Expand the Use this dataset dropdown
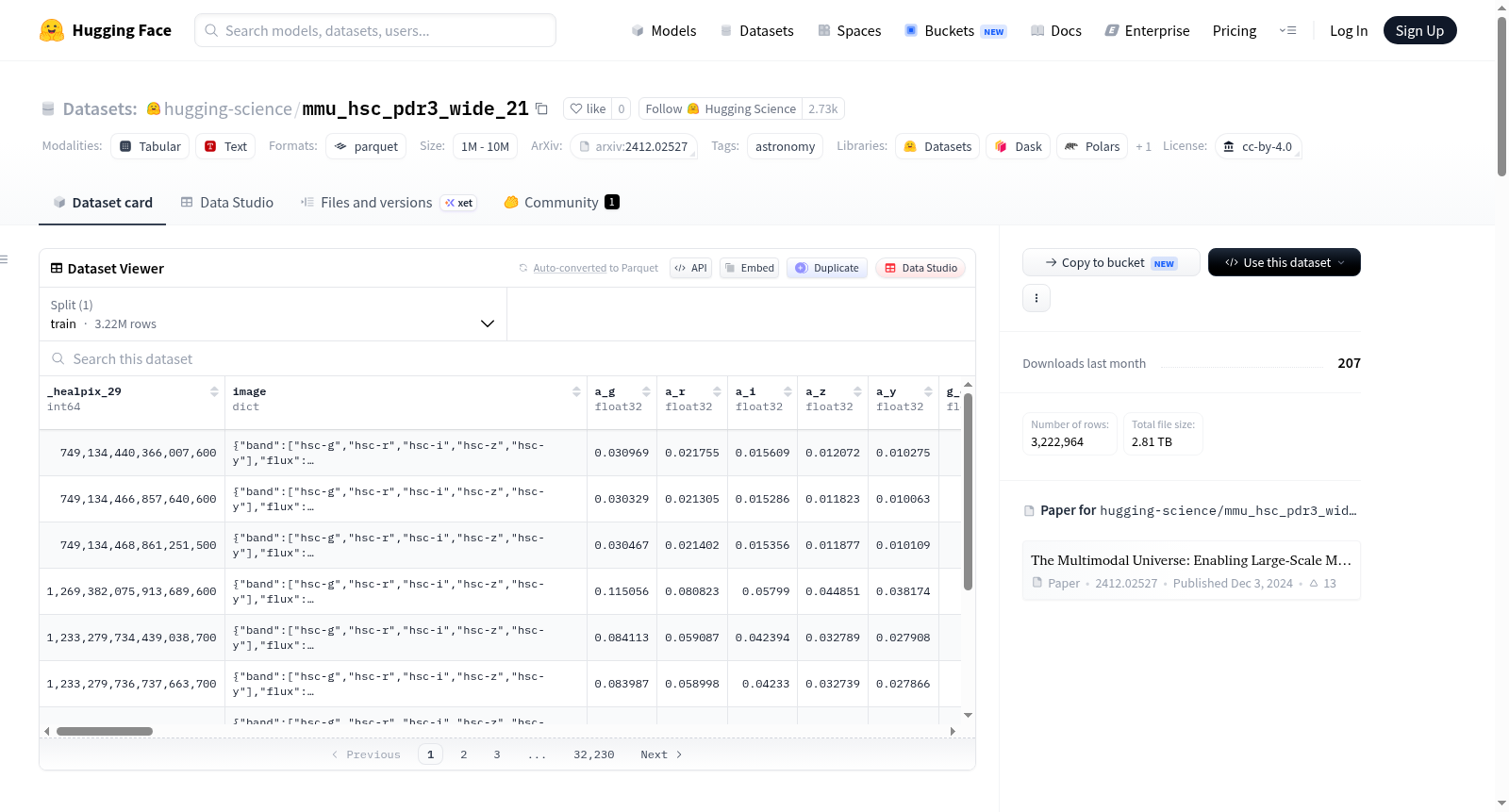Image resolution: width=1509 pixels, height=812 pixels. (1285, 262)
